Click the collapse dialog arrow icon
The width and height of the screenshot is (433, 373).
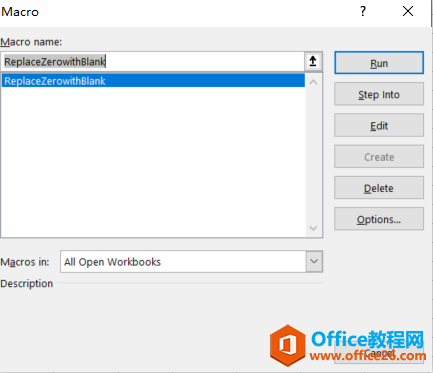coord(313,61)
